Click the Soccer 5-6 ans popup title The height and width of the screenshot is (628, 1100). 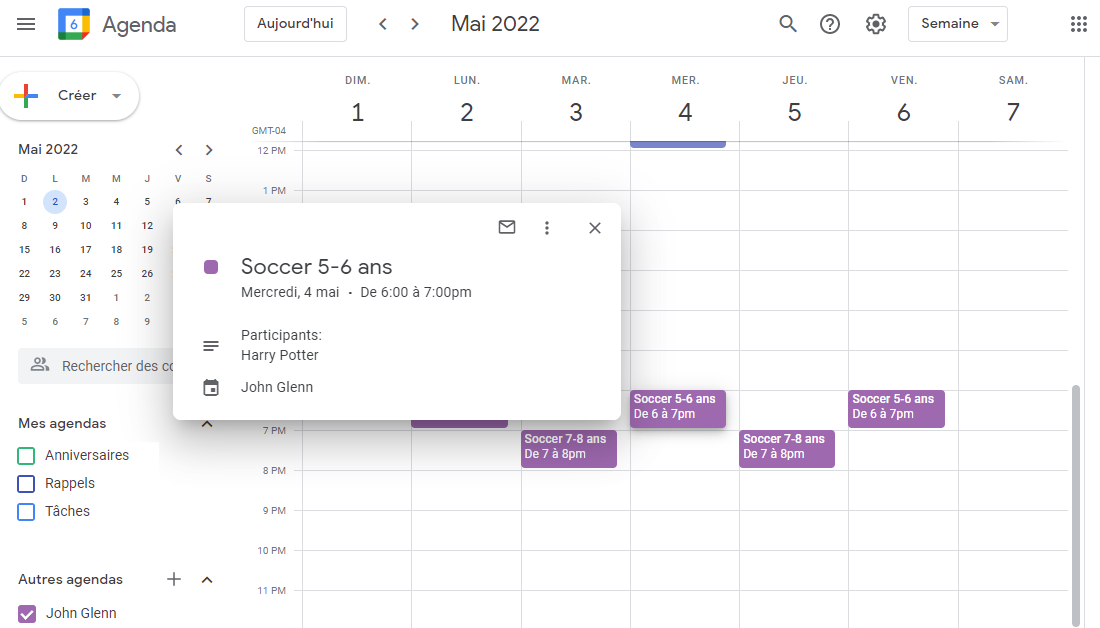(316, 267)
